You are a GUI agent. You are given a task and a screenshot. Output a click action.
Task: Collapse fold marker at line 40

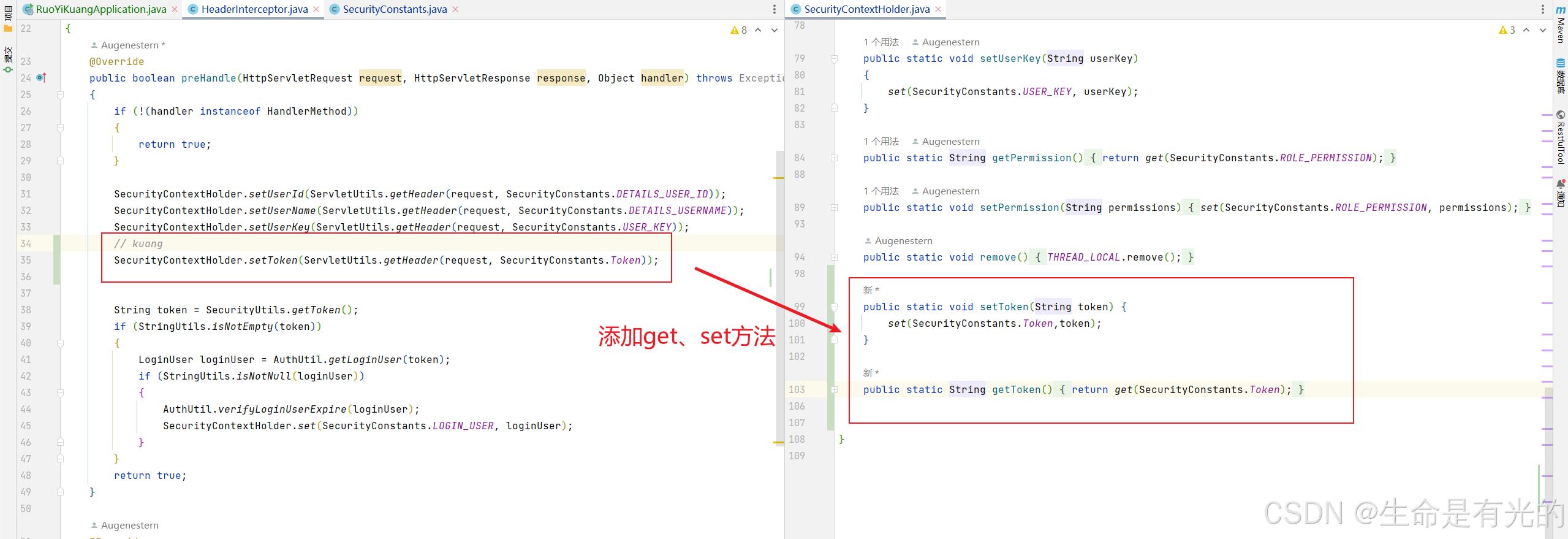tap(61, 343)
